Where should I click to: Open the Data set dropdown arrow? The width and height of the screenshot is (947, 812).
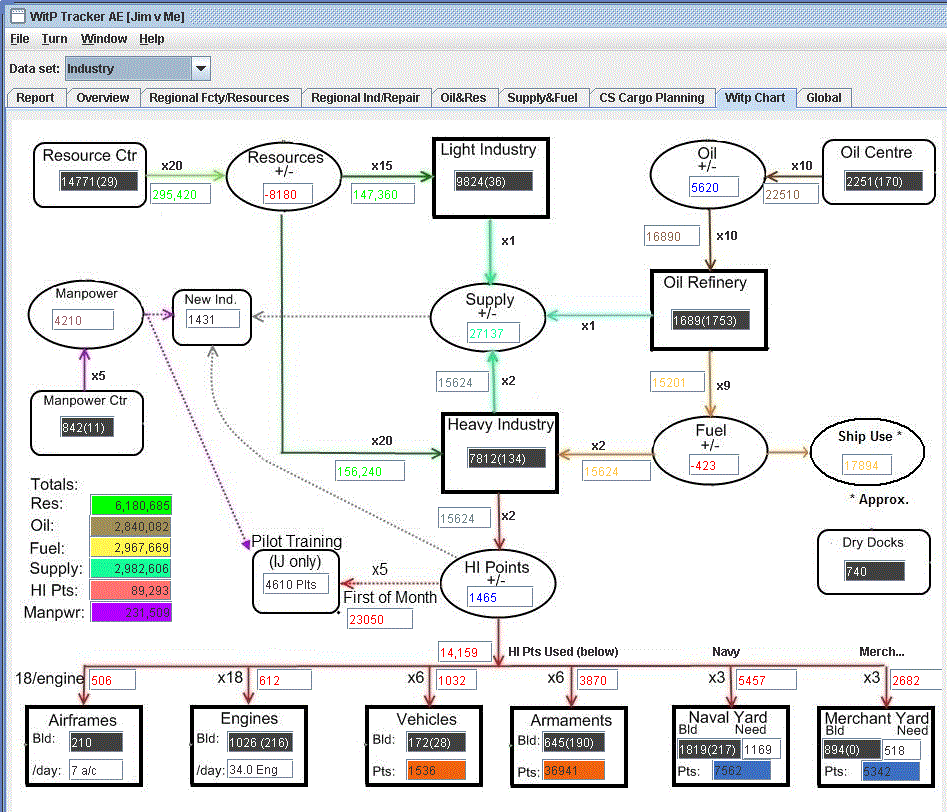(201, 68)
